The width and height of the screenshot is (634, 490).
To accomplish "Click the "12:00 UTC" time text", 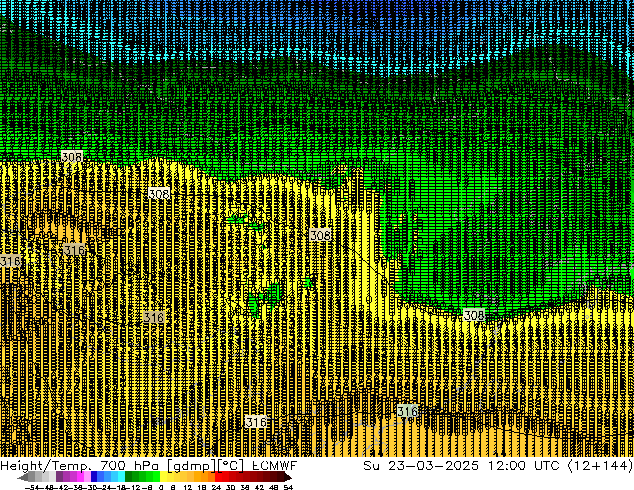I will (x=523, y=466).
